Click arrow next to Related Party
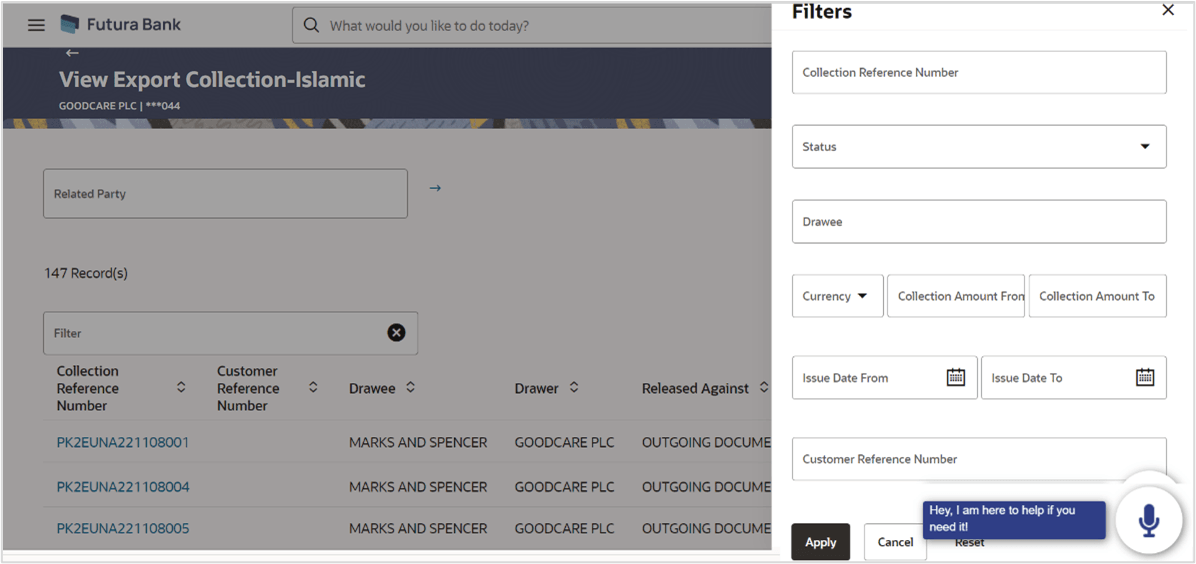 (x=435, y=188)
